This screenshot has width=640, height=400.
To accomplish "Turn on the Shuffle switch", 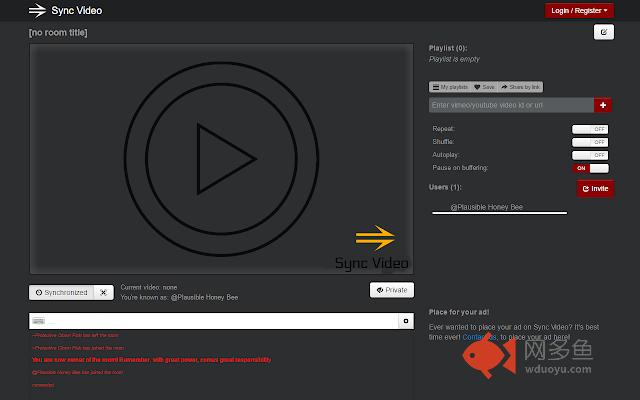I will (x=590, y=142).
